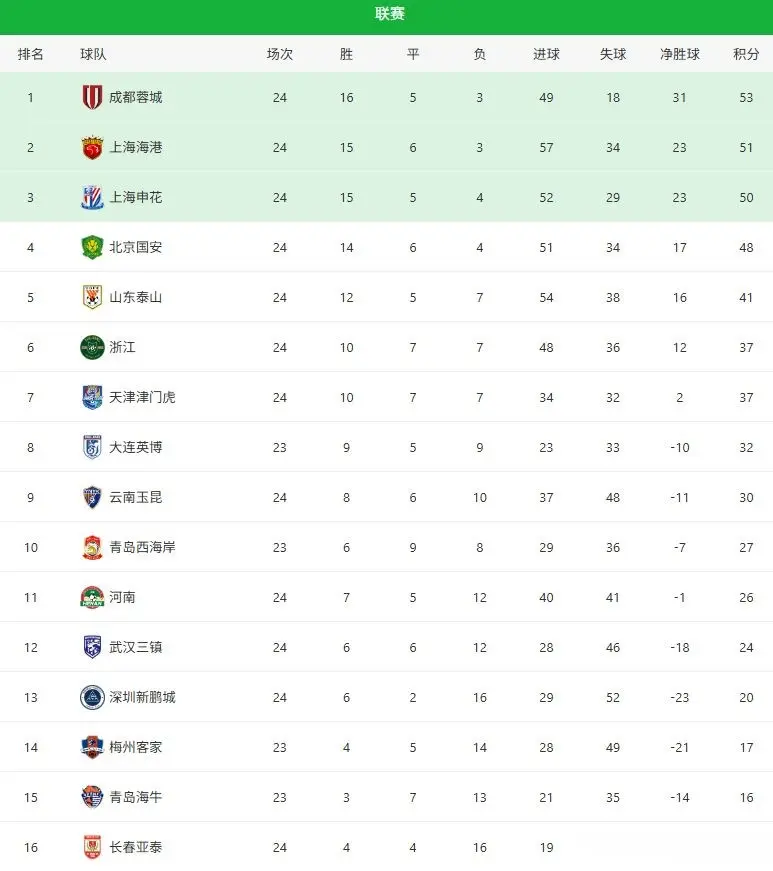Click the 云南玉昆 team logo
The image size is (773, 871).
click(x=92, y=497)
